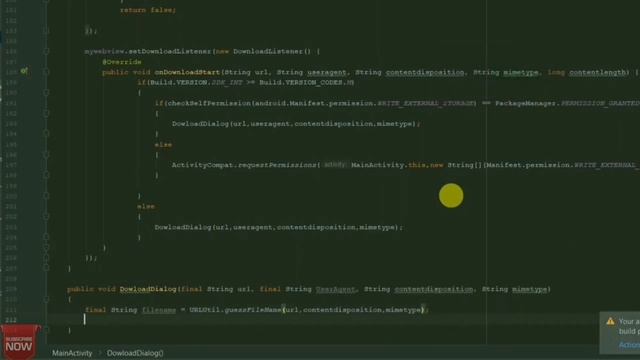Collapse the onDownloadStart method fold marker
The image size is (640, 360).
[x=46, y=72]
